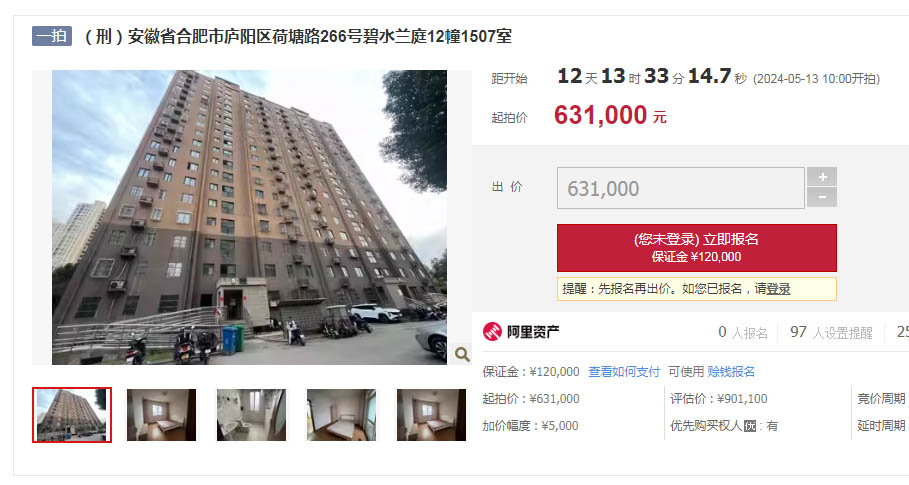909x485 pixels.
Task: Click the 优 priority buyer badge icon
Action: click(x=750, y=426)
